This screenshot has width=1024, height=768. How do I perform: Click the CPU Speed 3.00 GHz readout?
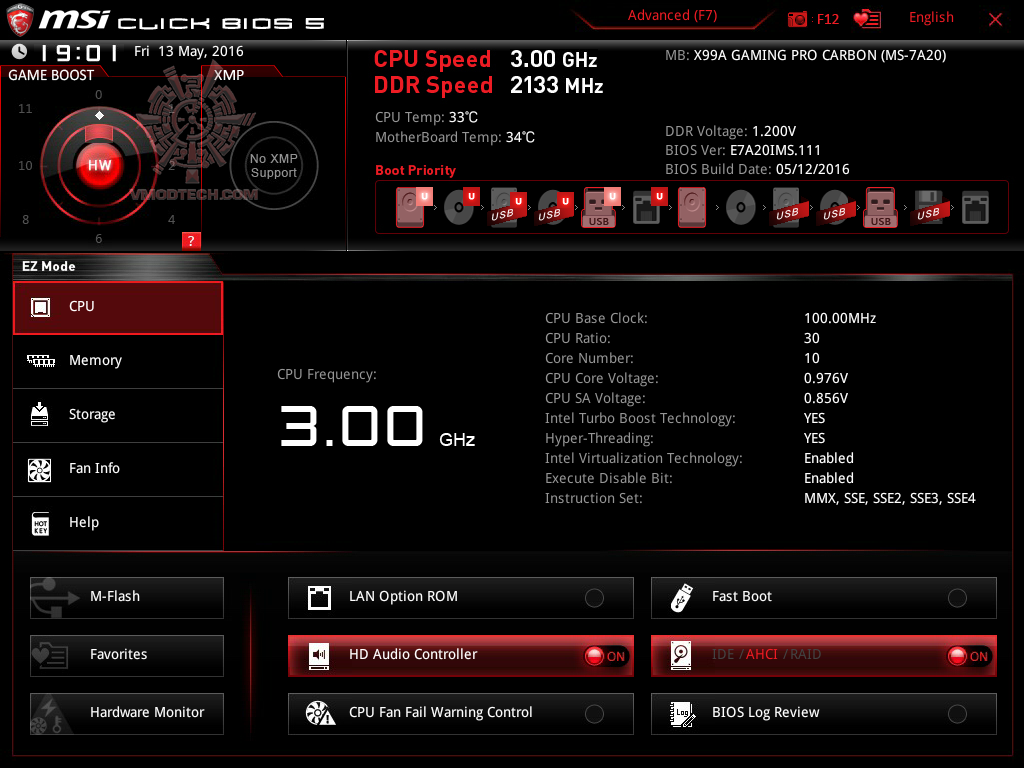(485, 59)
